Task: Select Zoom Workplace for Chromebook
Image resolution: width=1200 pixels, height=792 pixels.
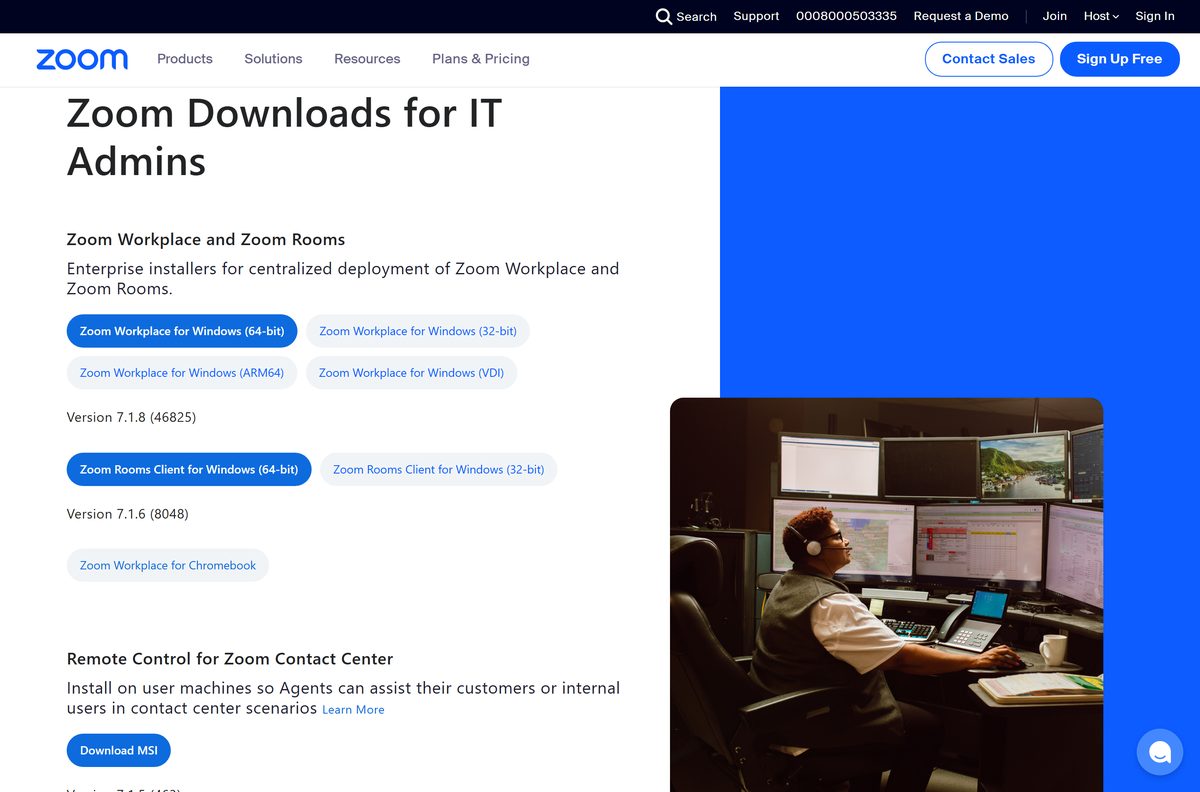Action: (168, 565)
